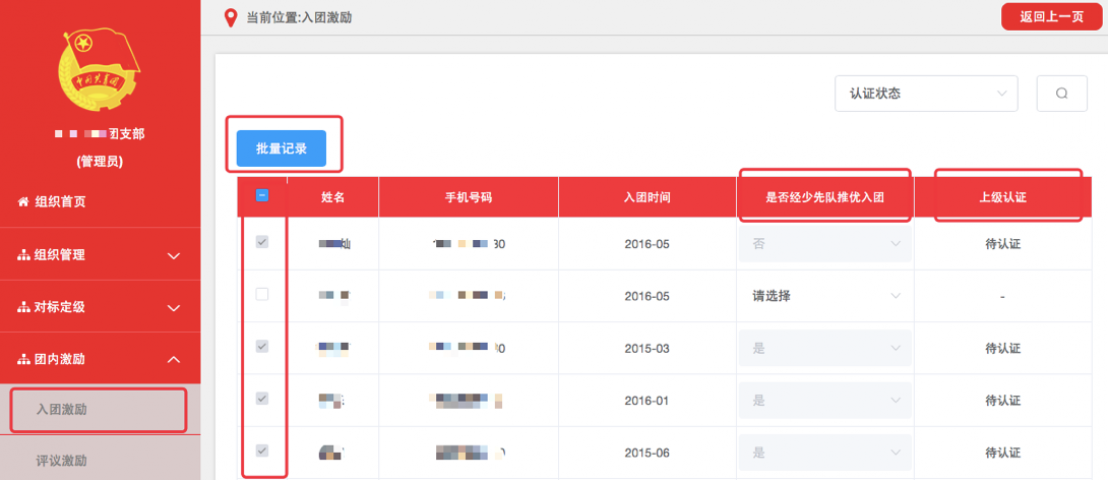
Task: Click the blue 批量记录 button
Action: pos(281,148)
